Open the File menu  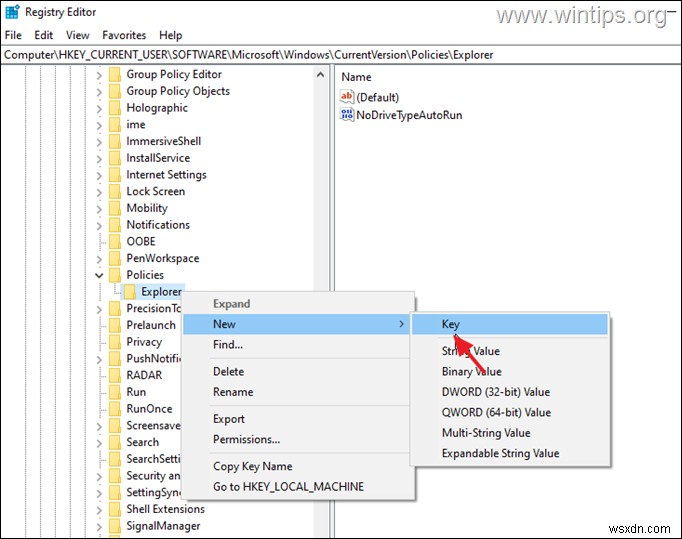pos(13,35)
